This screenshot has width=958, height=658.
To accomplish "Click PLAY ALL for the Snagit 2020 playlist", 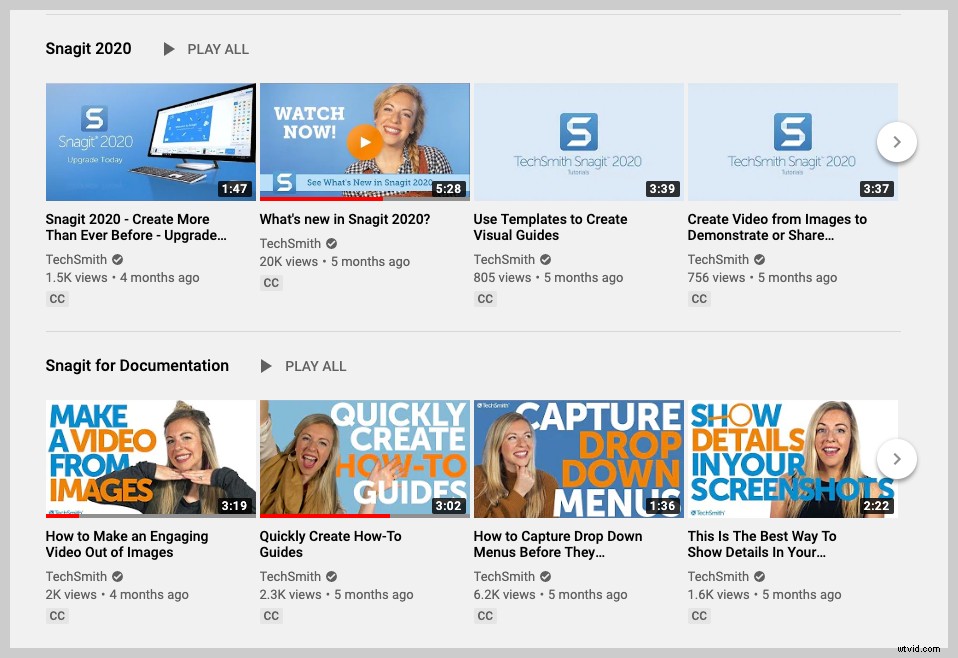I will tap(218, 48).
